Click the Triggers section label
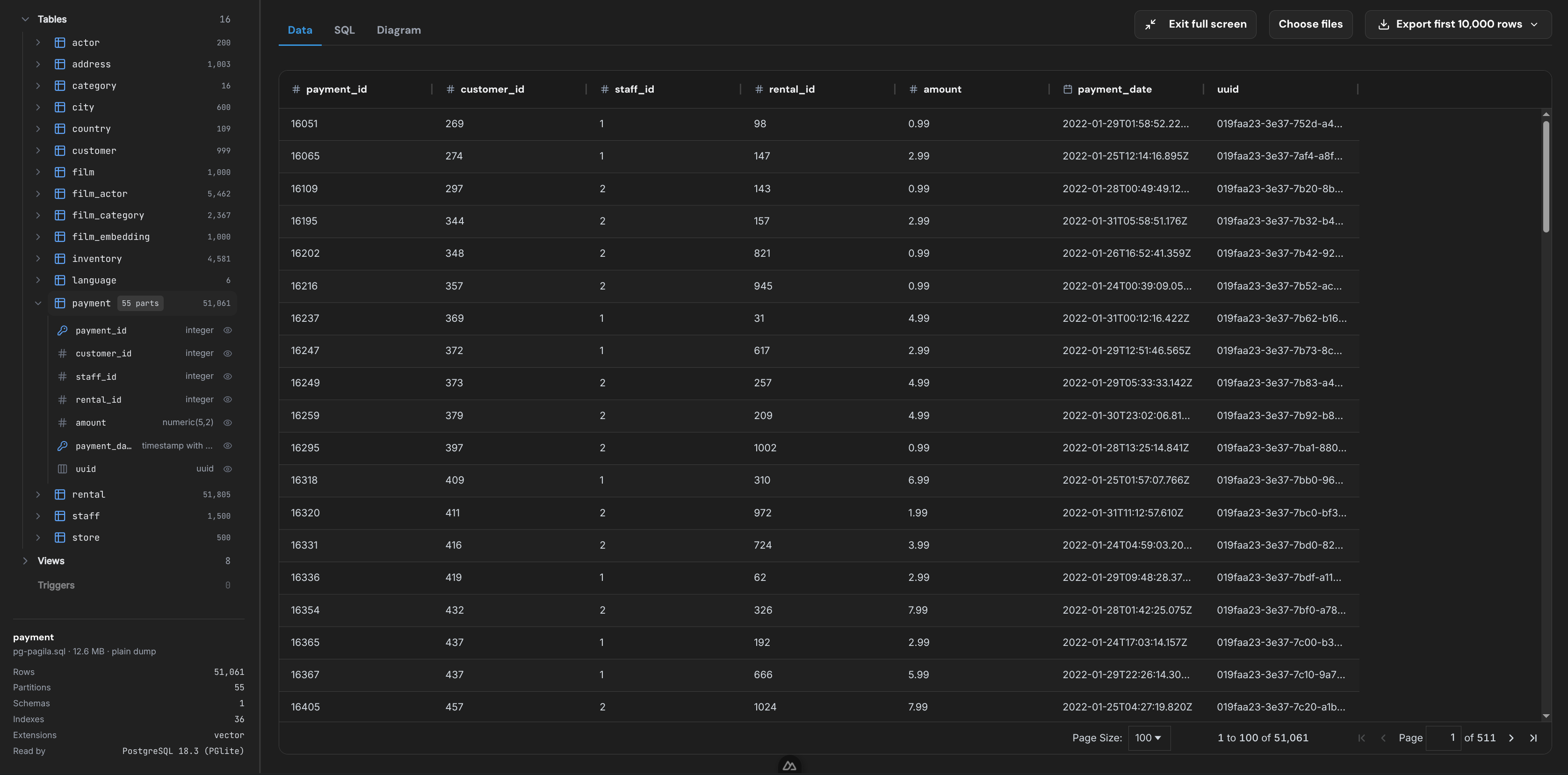 pos(56,585)
